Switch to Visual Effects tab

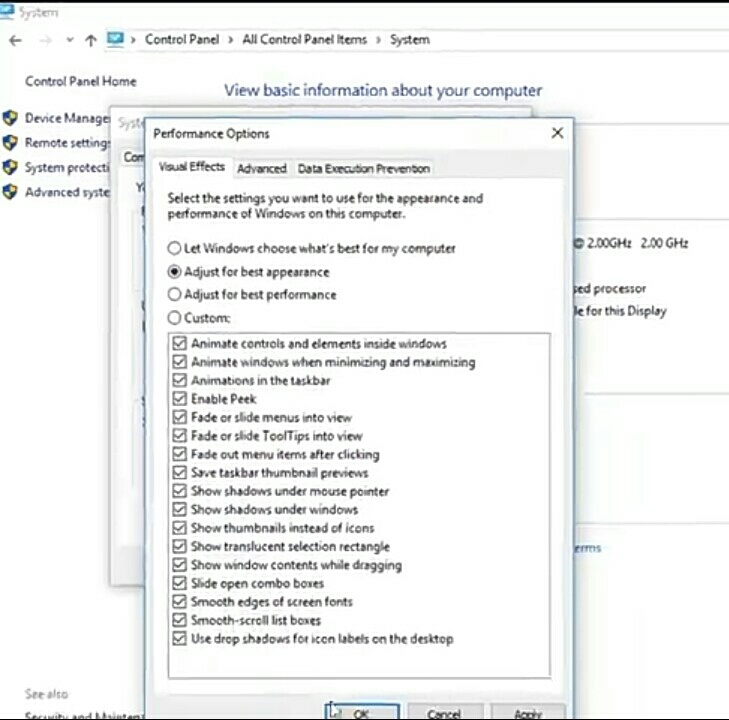coord(192,167)
